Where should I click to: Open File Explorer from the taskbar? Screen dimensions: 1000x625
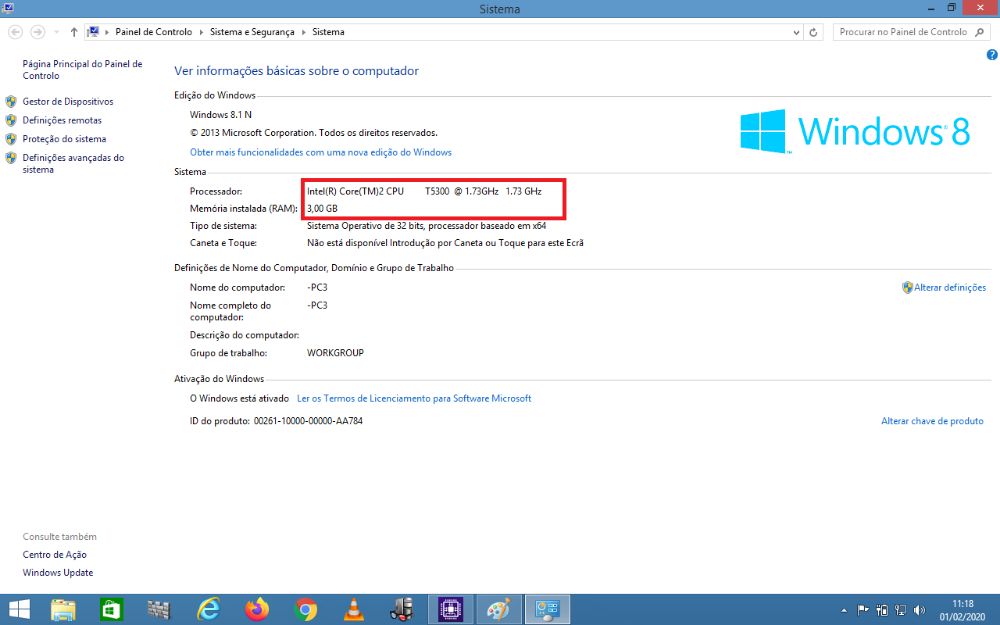point(63,610)
